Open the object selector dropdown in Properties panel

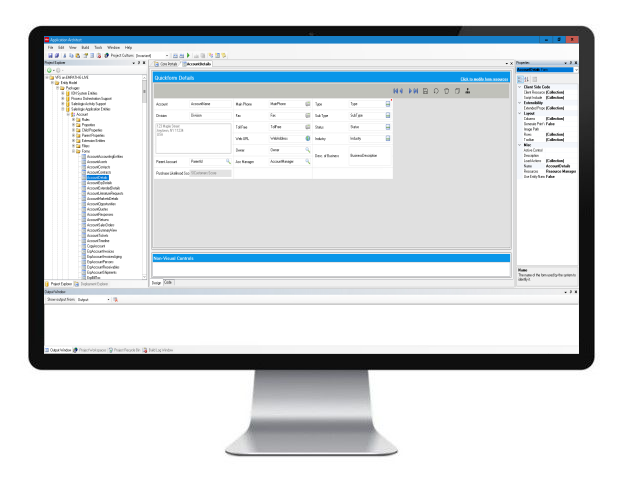[576, 70]
